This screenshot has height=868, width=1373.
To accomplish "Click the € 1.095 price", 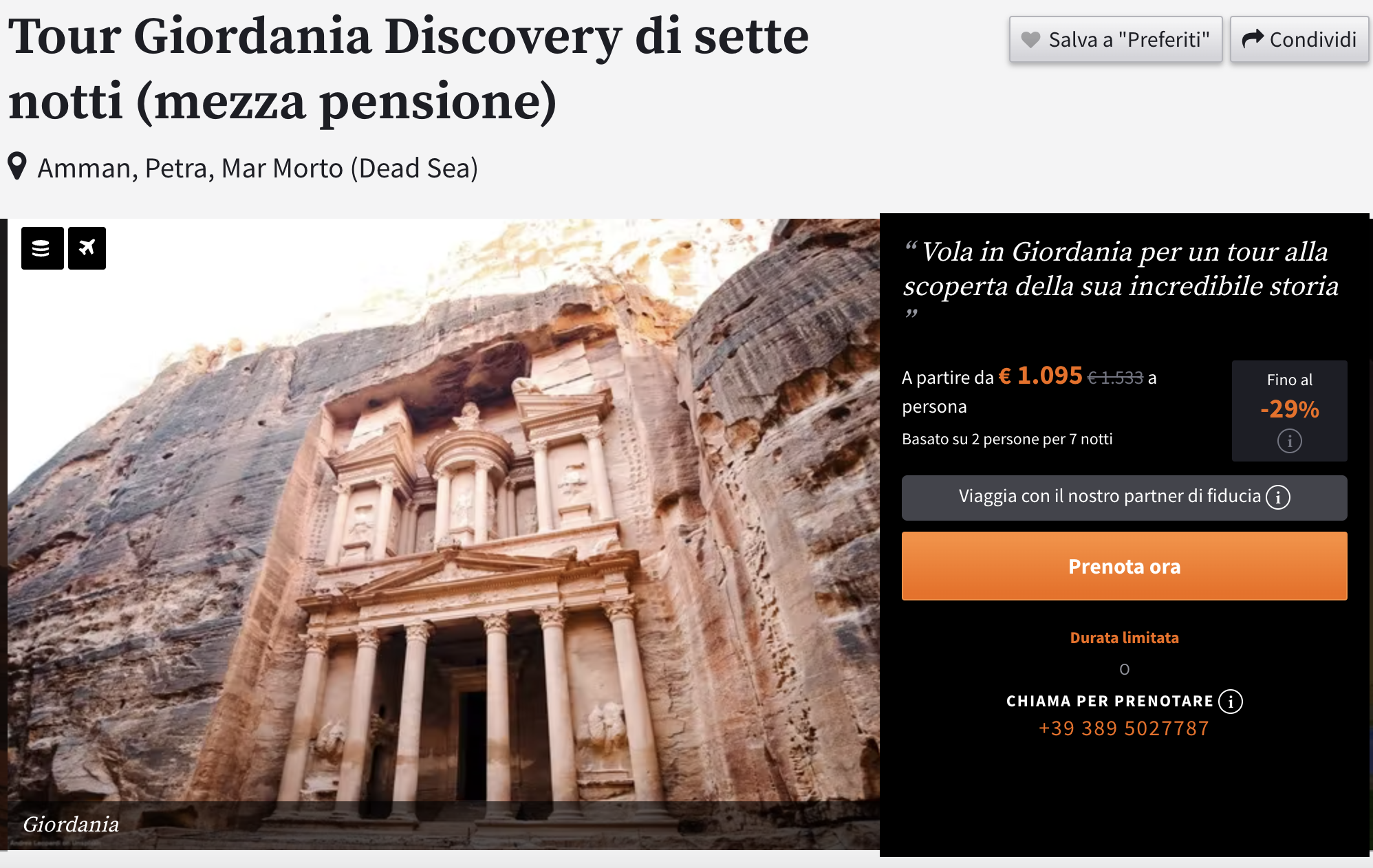I will (1041, 376).
